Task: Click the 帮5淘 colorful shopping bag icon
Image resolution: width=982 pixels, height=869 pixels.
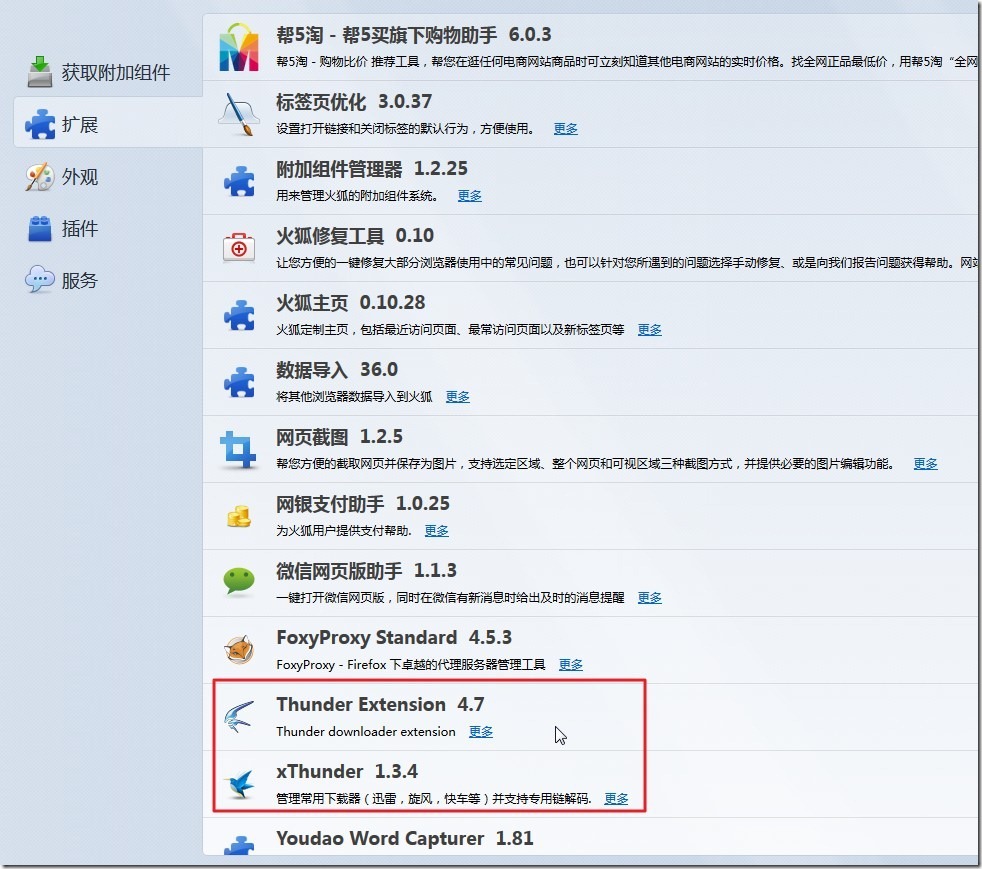Action: coord(239,47)
